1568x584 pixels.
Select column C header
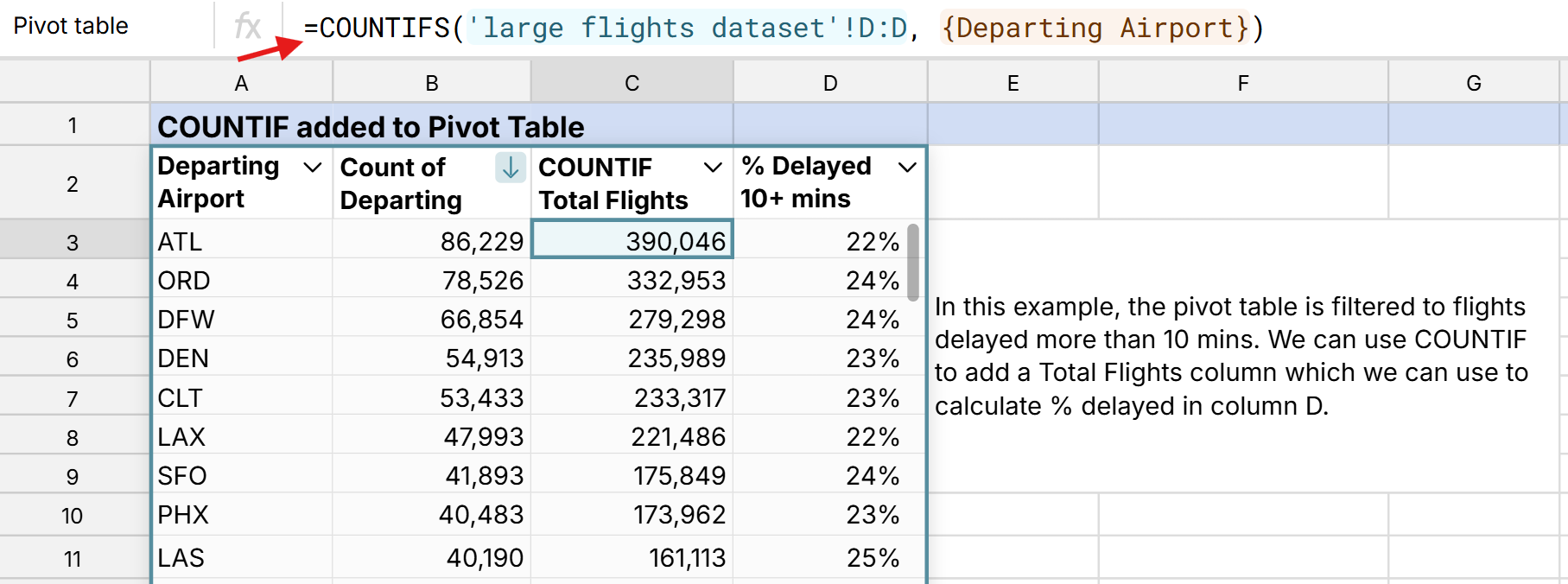click(632, 83)
